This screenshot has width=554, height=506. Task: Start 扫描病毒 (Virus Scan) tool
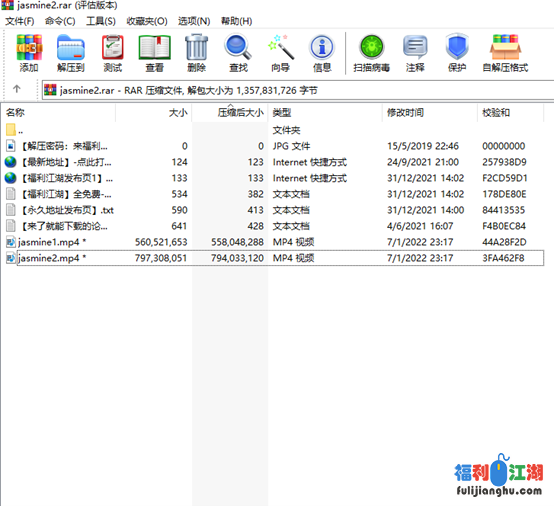[x=371, y=53]
